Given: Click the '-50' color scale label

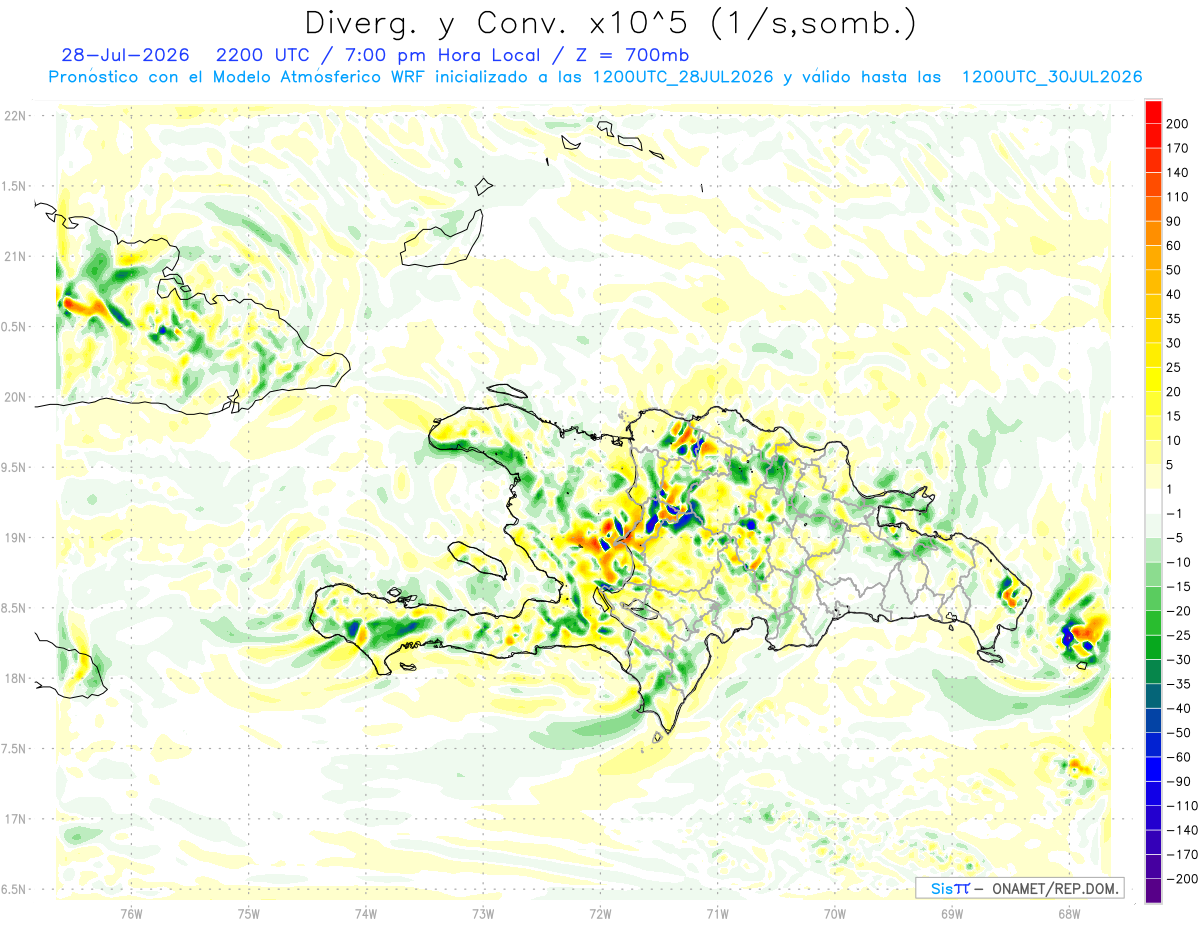Looking at the screenshot, I should tap(1179, 733).
